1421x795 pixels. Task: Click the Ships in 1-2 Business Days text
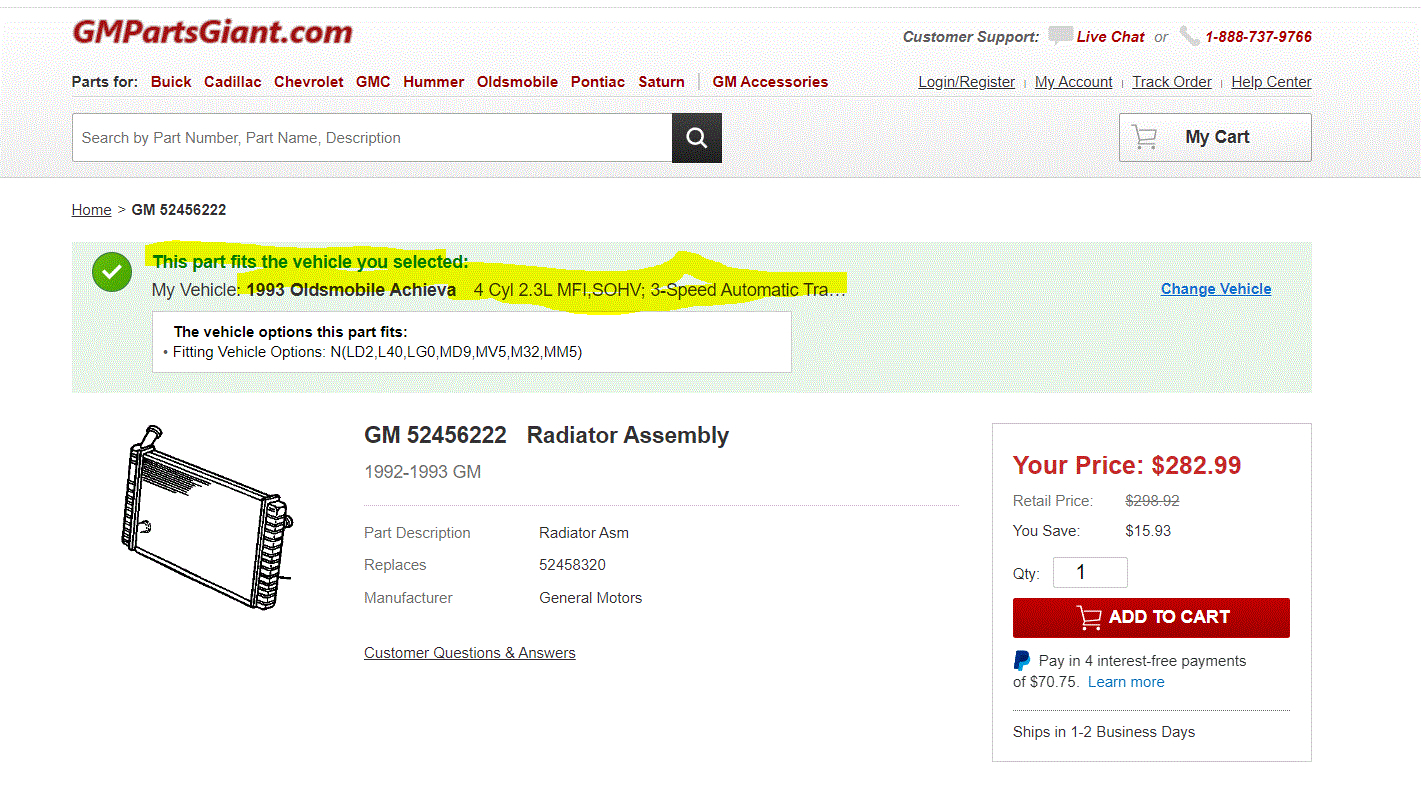pos(1104,732)
